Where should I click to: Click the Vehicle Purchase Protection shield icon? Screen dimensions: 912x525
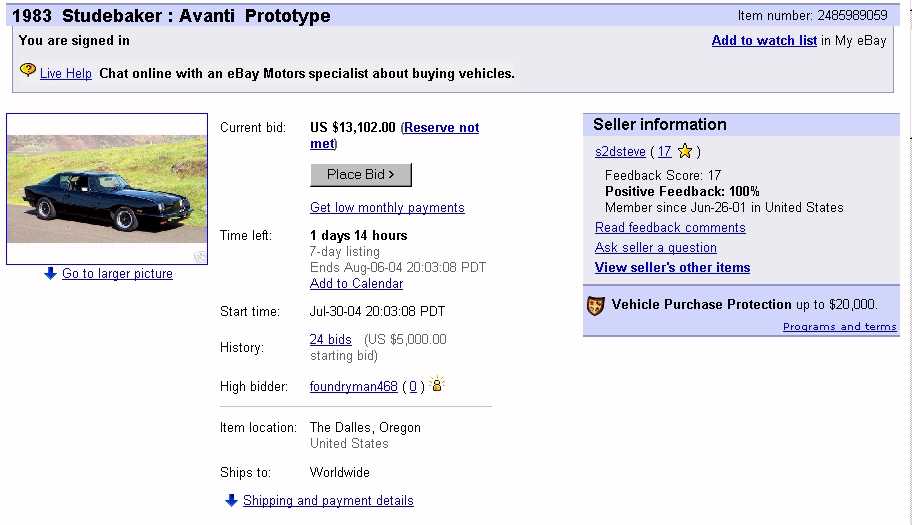(596, 305)
